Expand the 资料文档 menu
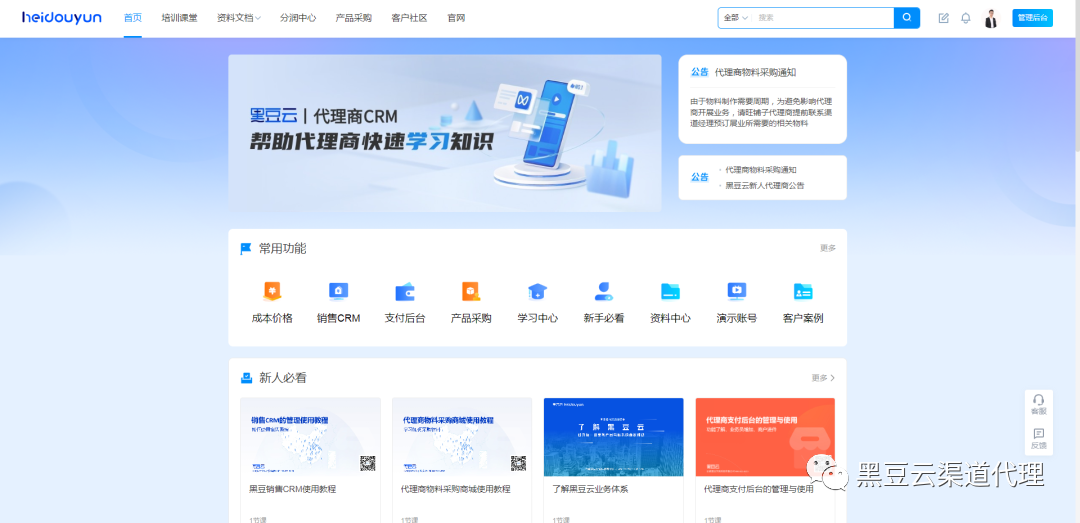The image size is (1080, 523). (238, 18)
